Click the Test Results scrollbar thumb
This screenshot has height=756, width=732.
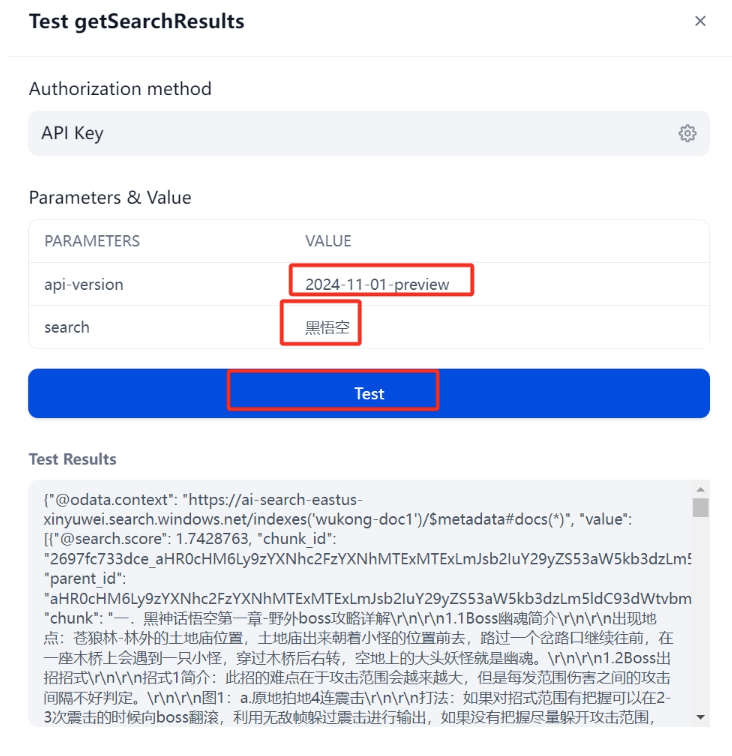pyautogui.click(x=701, y=507)
